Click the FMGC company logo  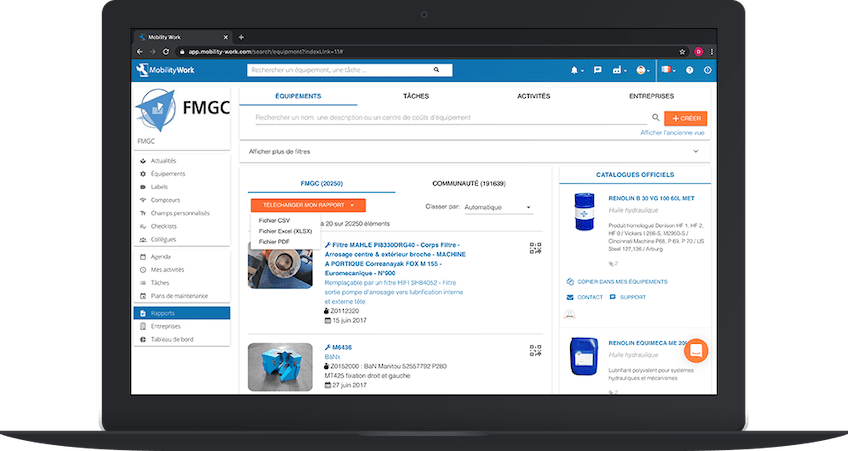point(182,110)
